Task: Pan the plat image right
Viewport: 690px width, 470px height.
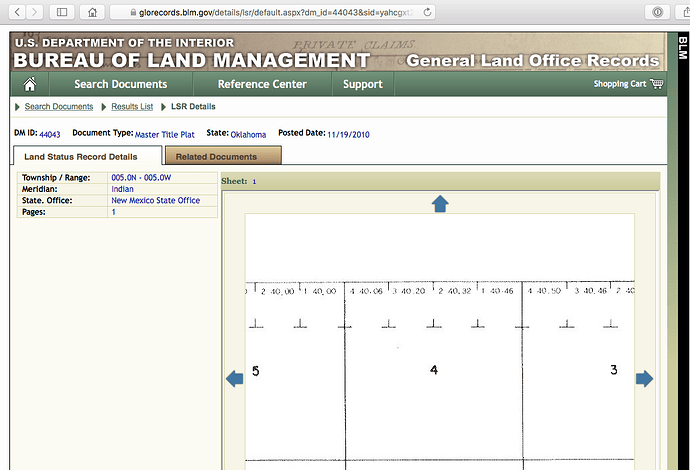Action: click(x=644, y=378)
